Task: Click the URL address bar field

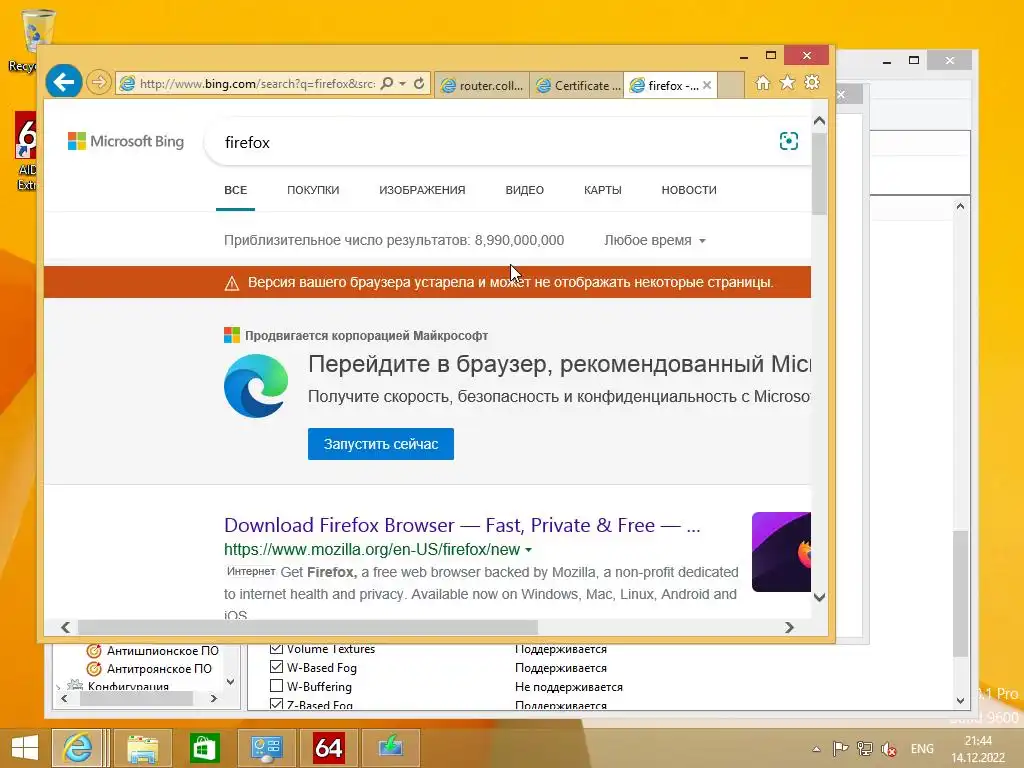Action: pyautogui.click(x=257, y=84)
